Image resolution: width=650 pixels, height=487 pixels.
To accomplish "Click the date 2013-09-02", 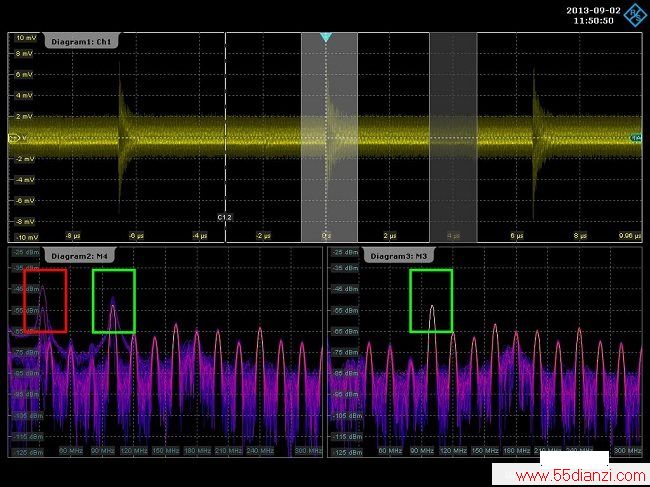I will pyautogui.click(x=593, y=10).
